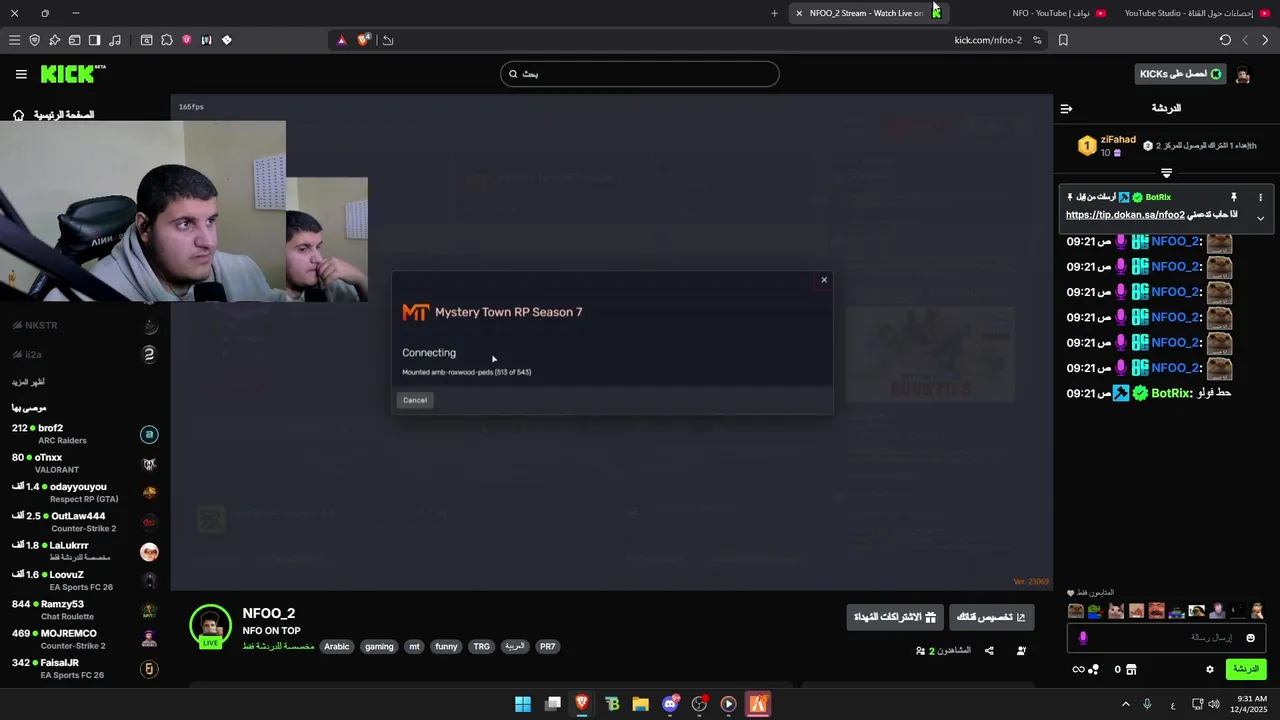Image resolution: width=1280 pixels, height=720 pixels.
Task: Open the user profile avatar menu
Action: [x=1243, y=75]
